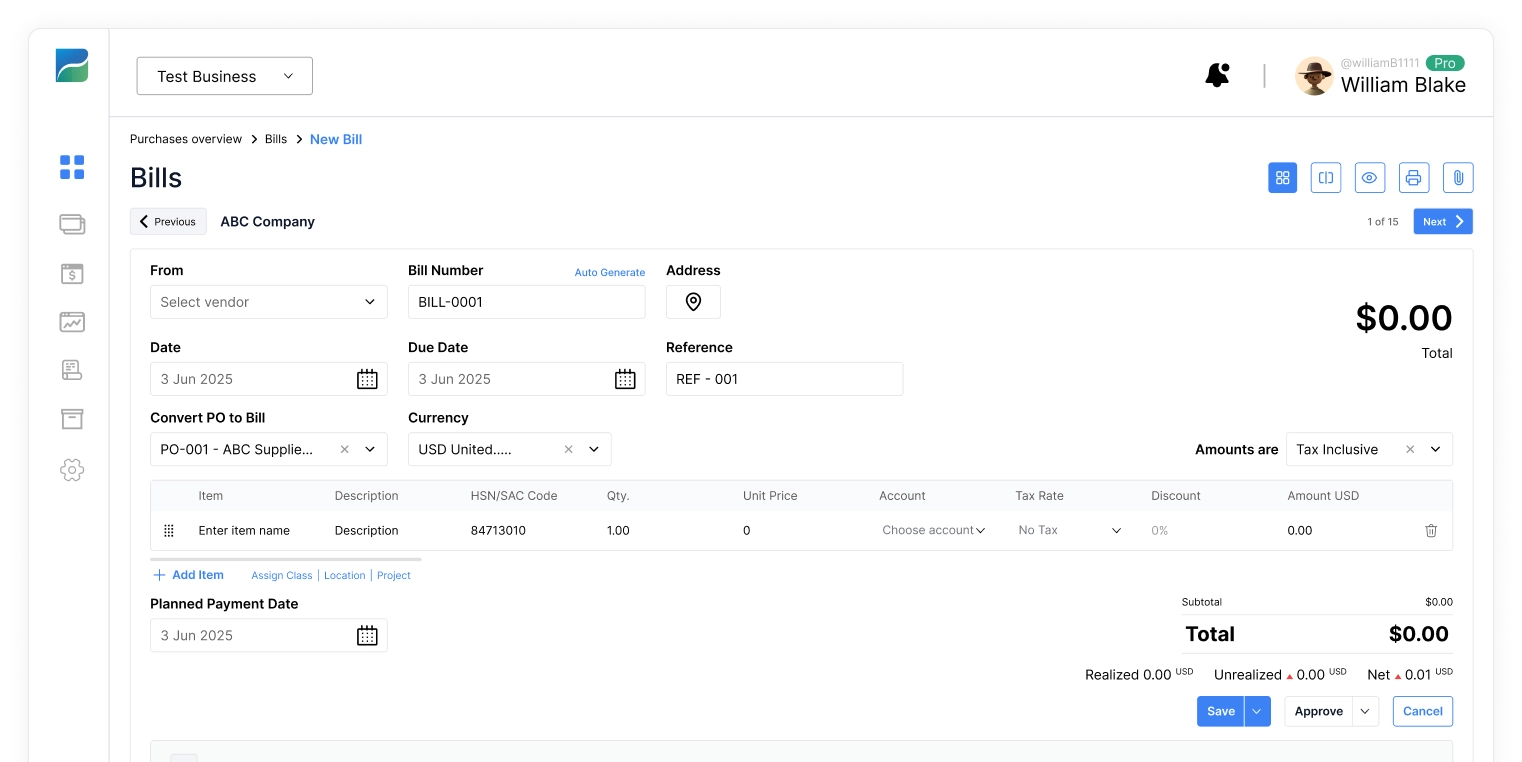Go to Purchases overview breadcrumb
Viewport: 1522px width, 762px height.
point(186,140)
